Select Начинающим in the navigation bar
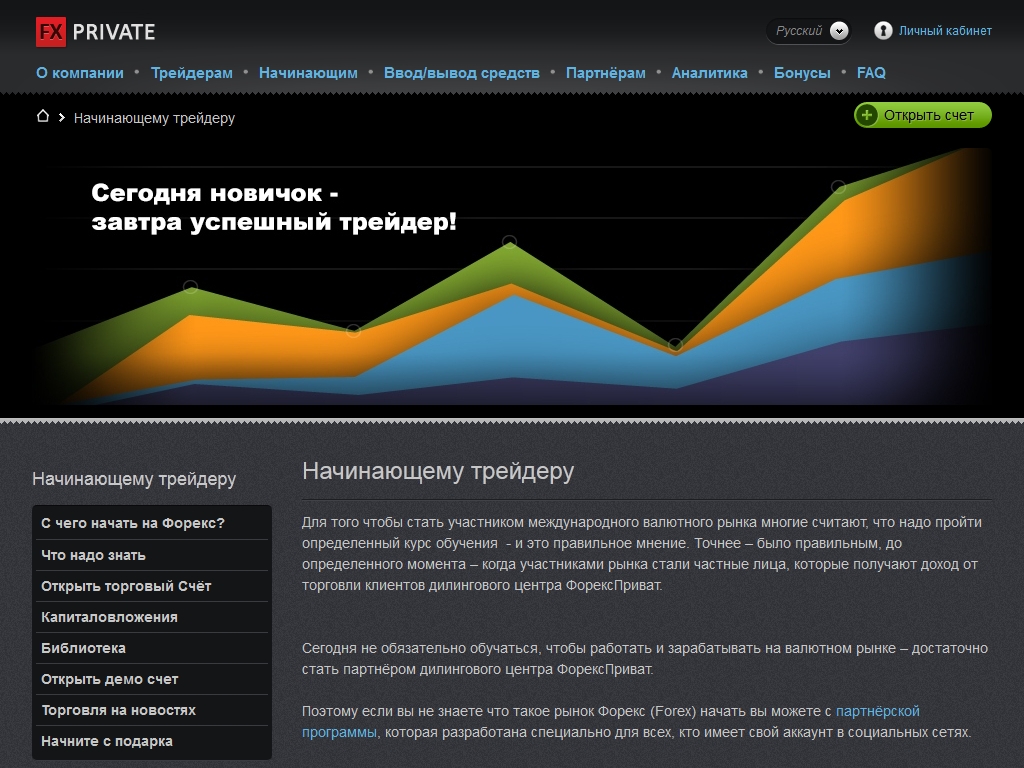Viewport: 1024px width, 768px height. (x=308, y=73)
